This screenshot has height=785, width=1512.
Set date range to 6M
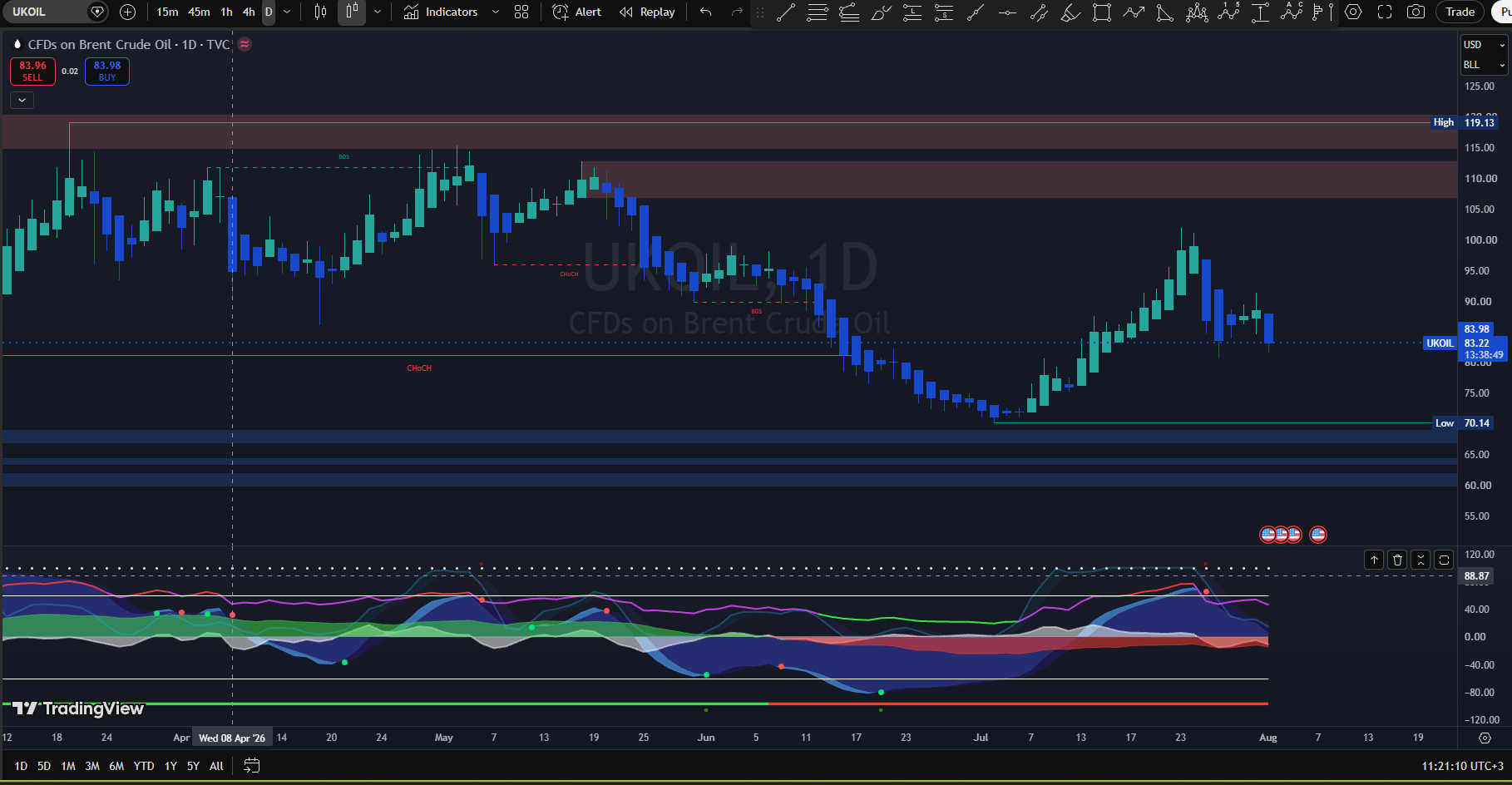pos(116,766)
